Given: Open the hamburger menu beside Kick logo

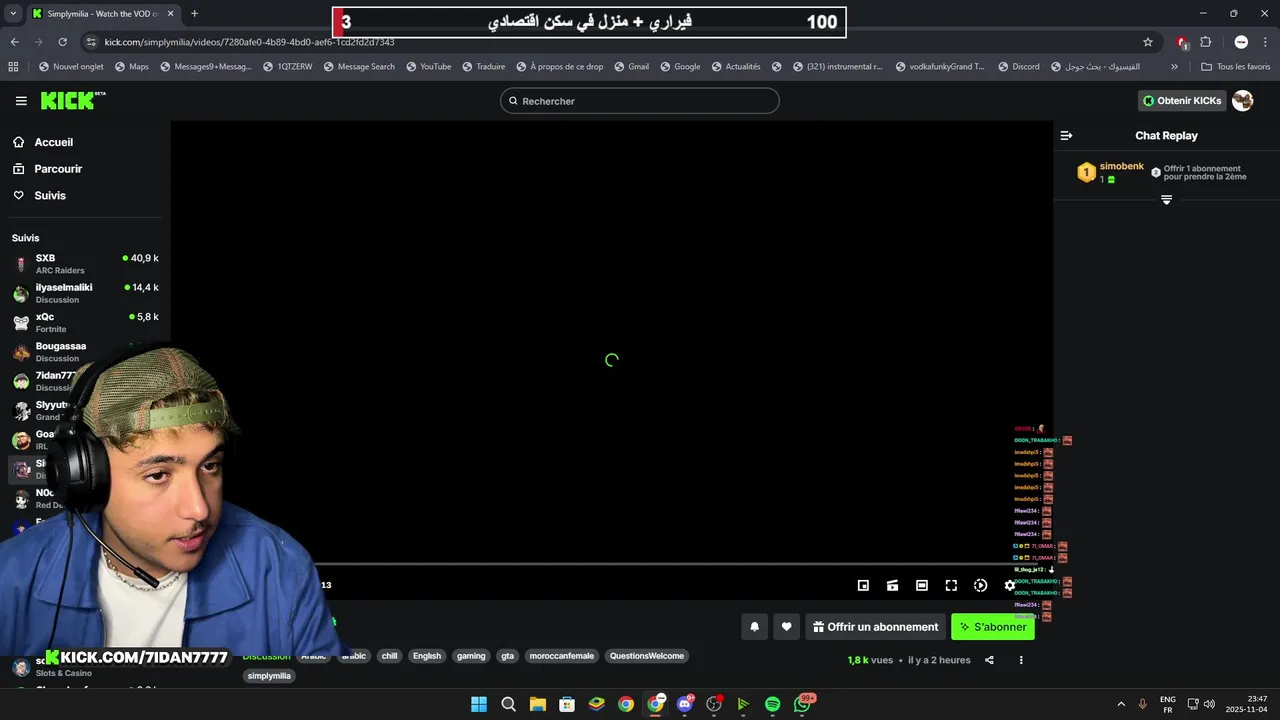Looking at the screenshot, I should (x=21, y=101).
